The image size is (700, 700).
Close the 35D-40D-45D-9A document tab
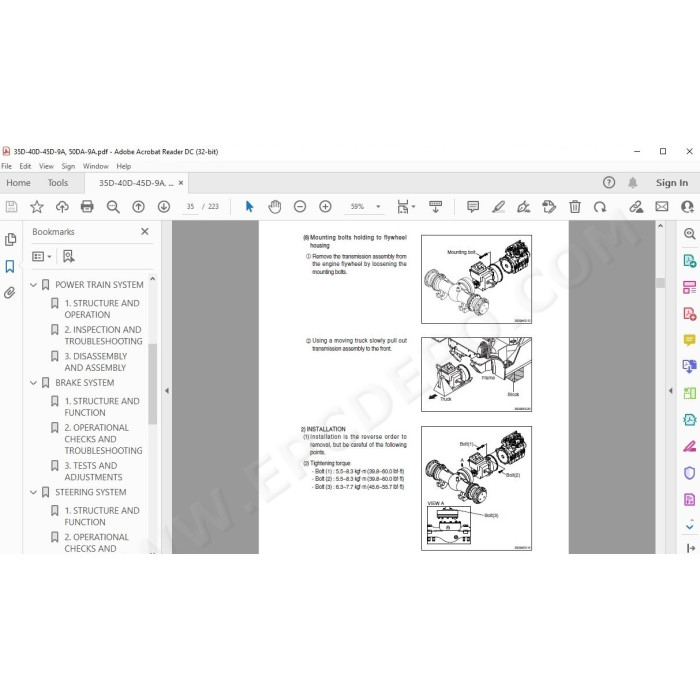pos(181,183)
